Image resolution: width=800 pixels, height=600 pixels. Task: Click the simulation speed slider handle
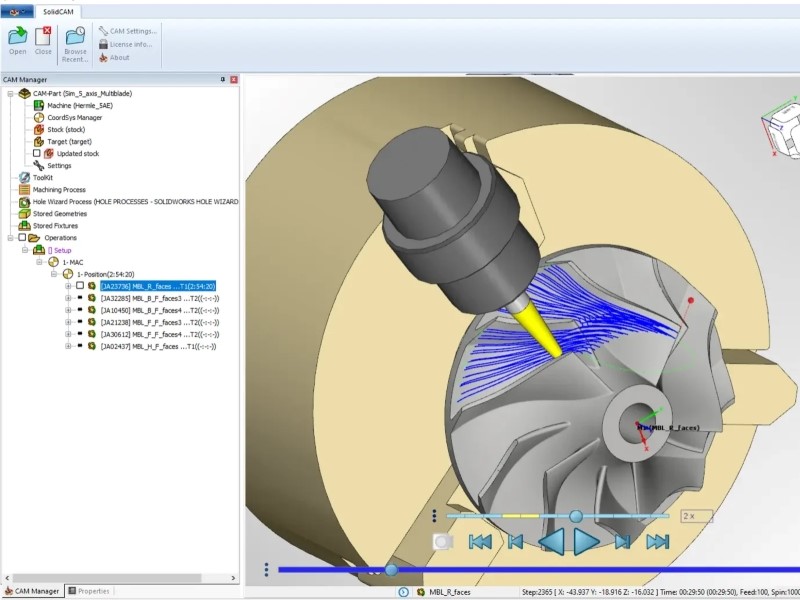click(x=576, y=516)
